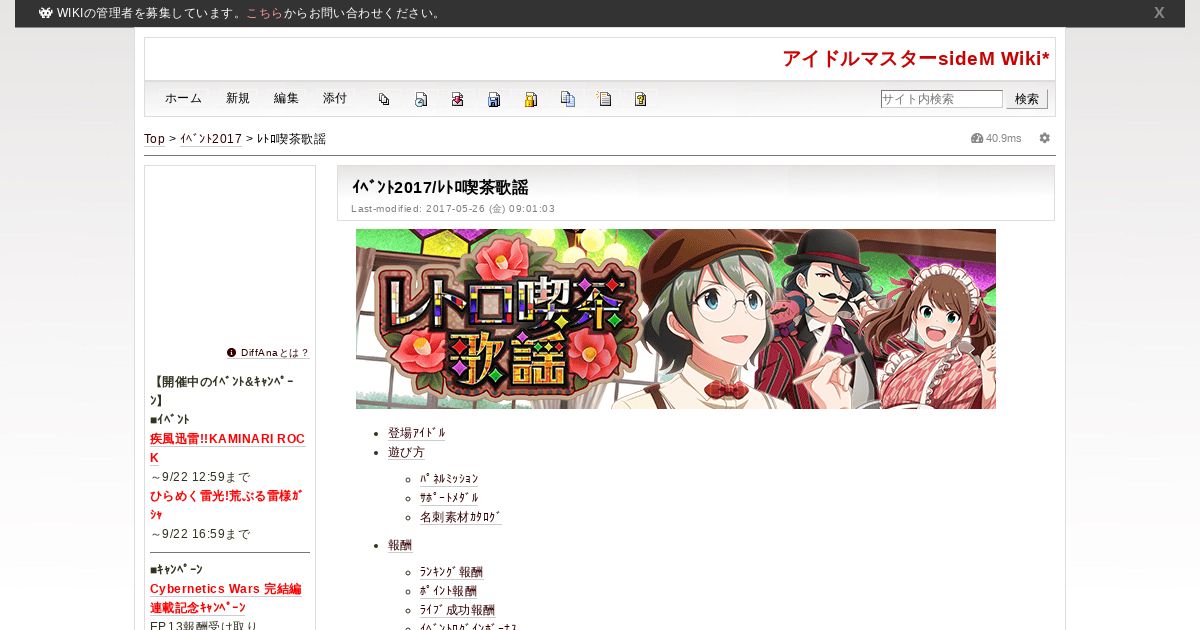
Task: Click the two blue pages copy icon
Action: click(x=568, y=99)
